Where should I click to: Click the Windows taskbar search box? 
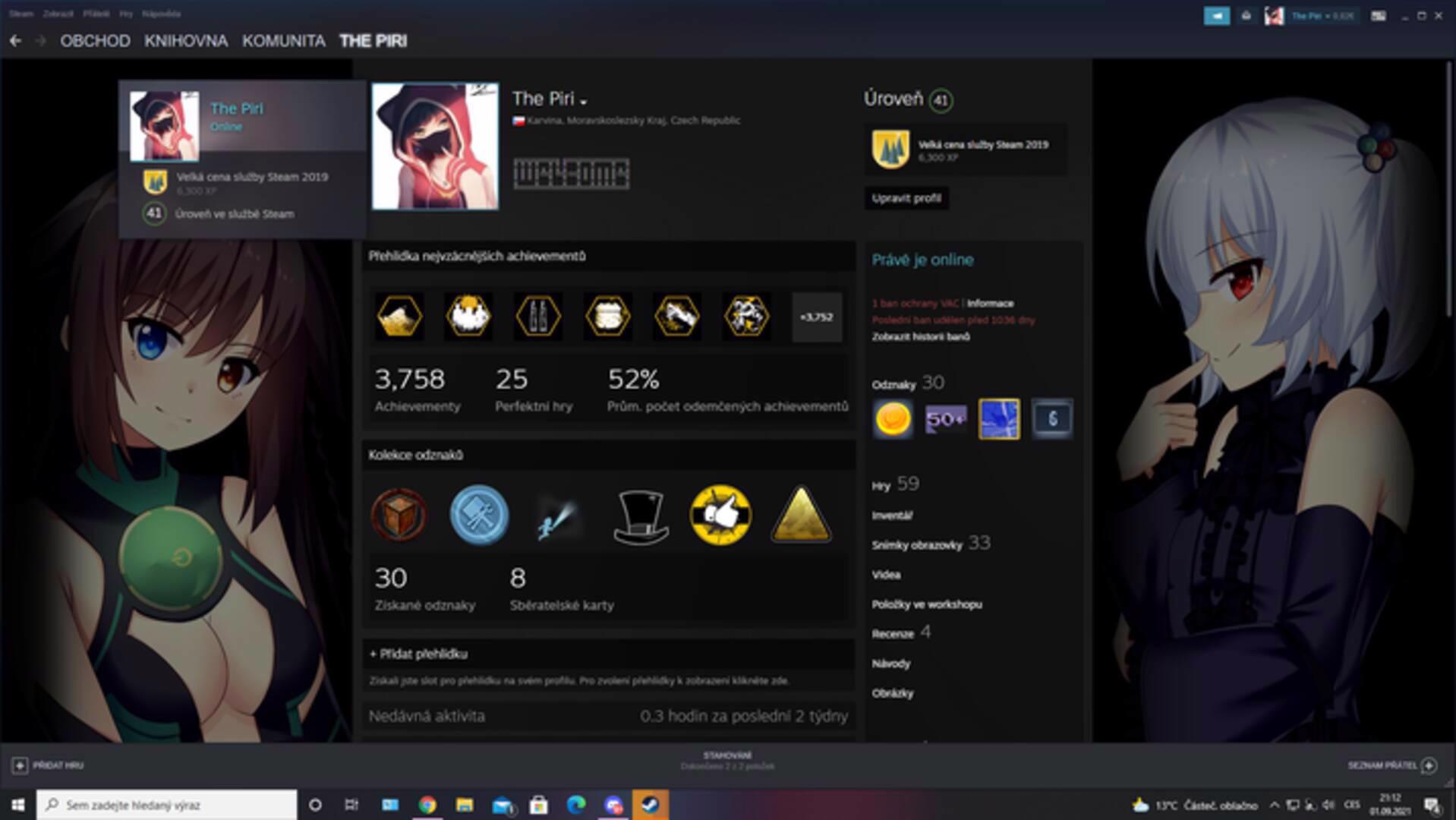click(x=166, y=805)
